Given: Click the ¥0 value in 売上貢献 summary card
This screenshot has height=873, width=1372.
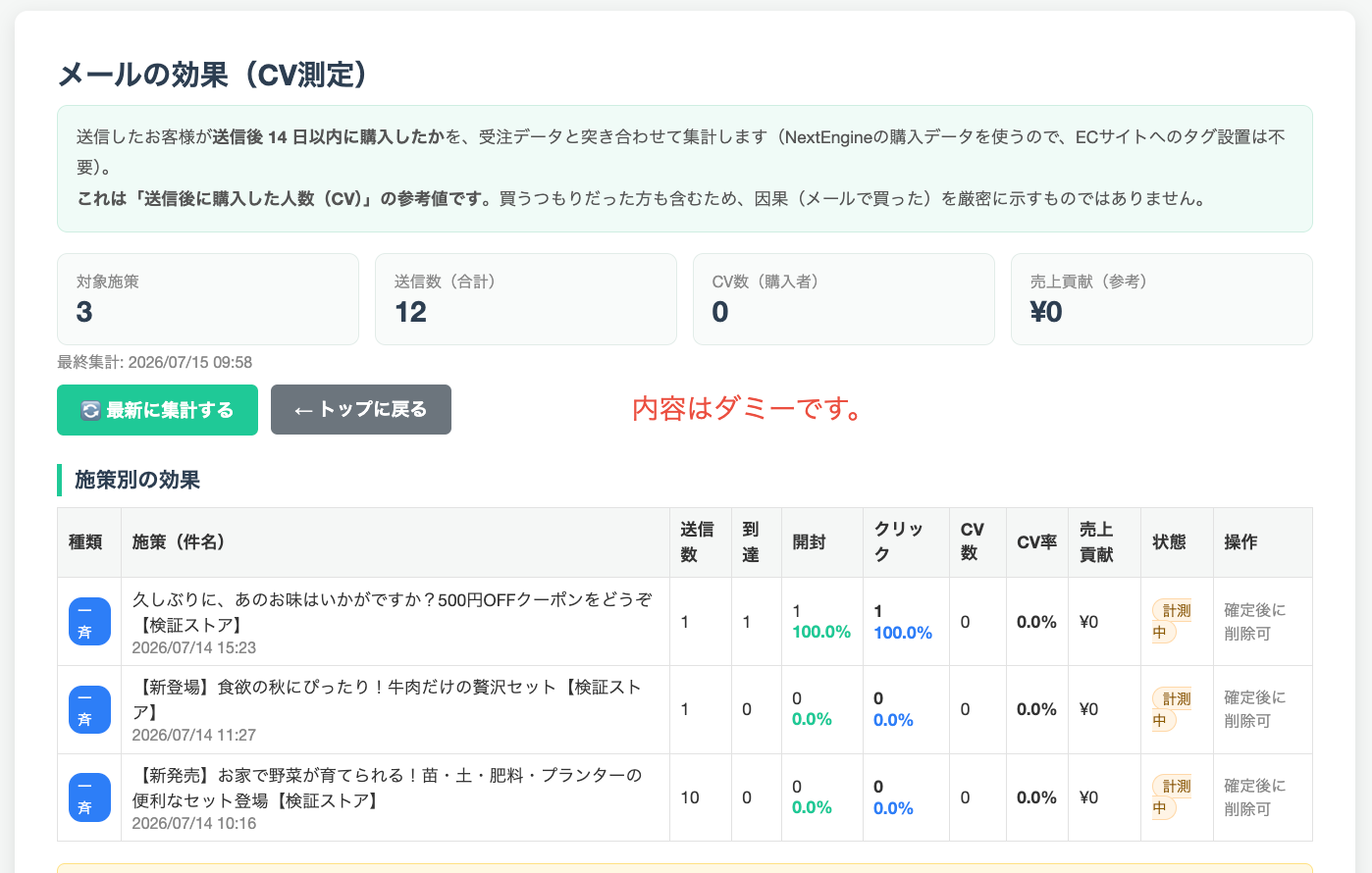Looking at the screenshot, I should 1046,312.
